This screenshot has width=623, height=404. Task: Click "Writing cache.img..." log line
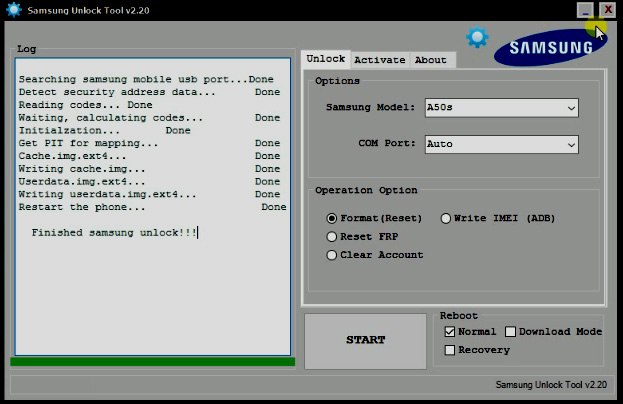[149, 168]
